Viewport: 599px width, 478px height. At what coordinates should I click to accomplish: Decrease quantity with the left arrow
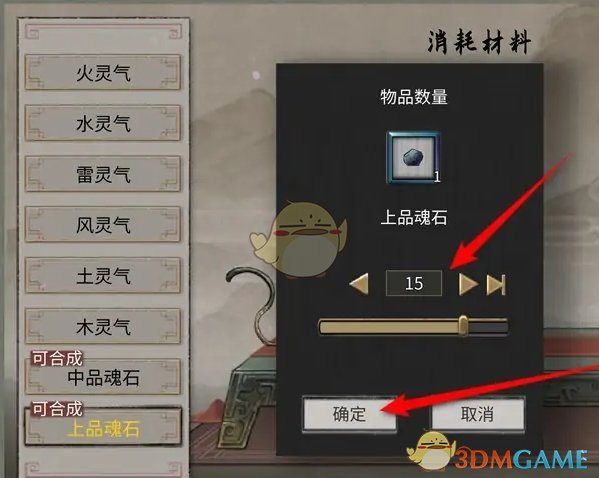[x=359, y=284]
